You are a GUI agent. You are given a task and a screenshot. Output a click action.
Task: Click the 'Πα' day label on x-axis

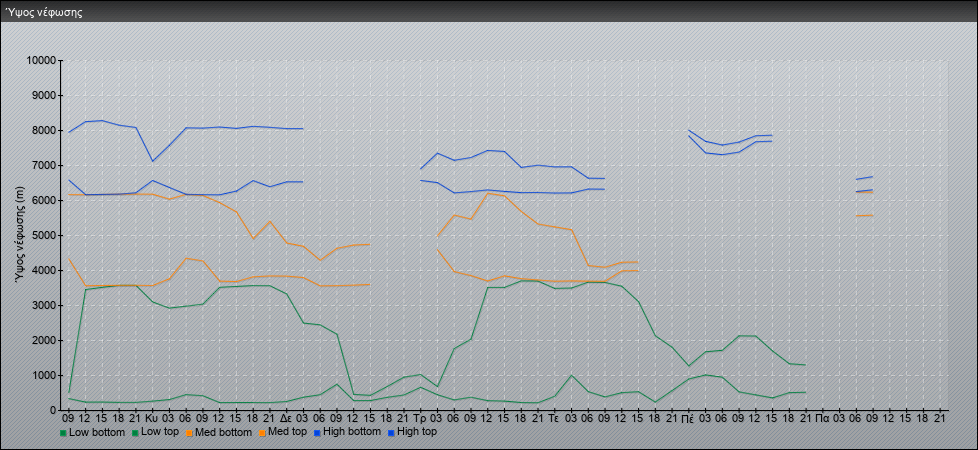click(822, 418)
